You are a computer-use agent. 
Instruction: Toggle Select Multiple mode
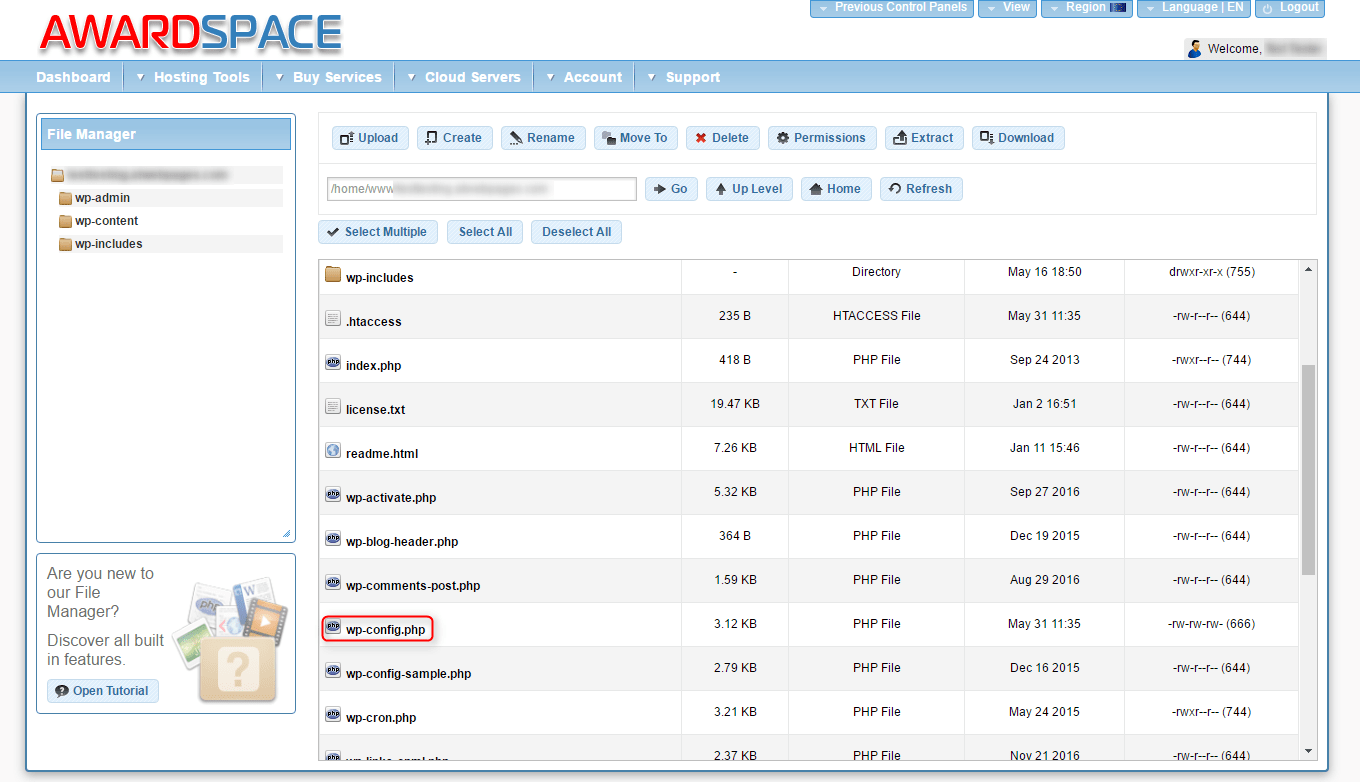(x=377, y=232)
